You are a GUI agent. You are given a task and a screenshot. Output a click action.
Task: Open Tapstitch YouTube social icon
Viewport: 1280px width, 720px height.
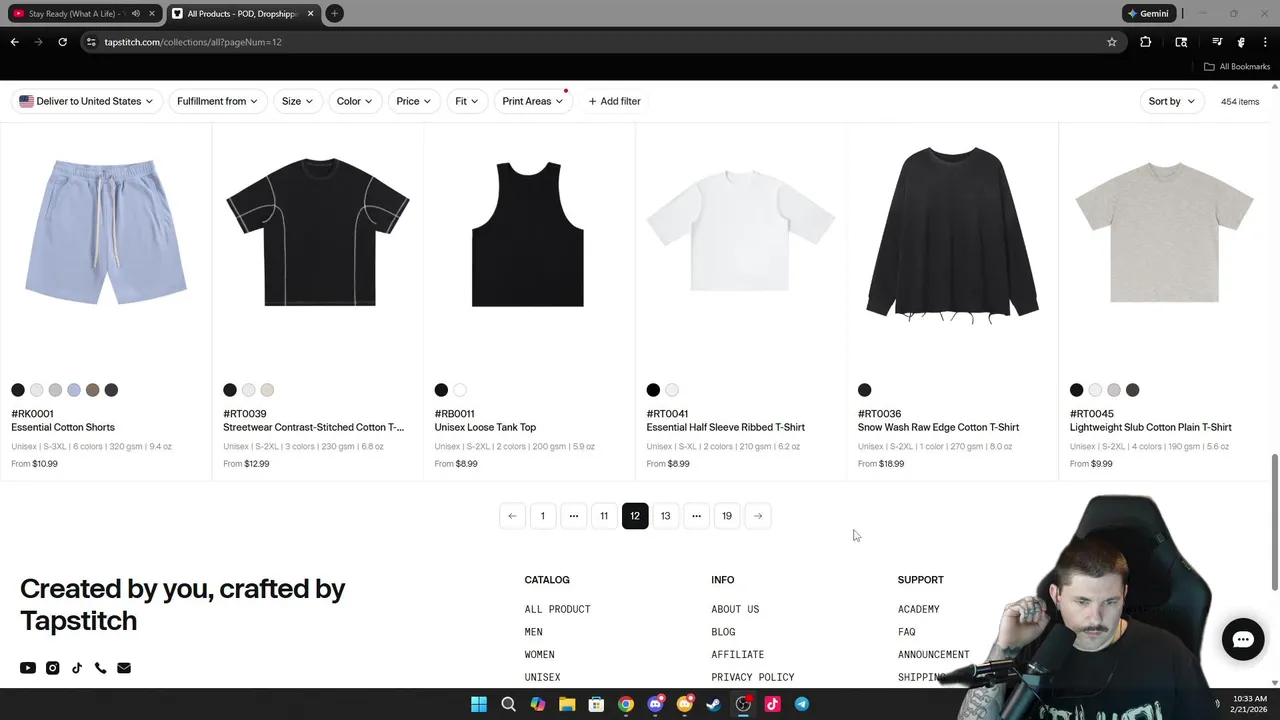coord(28,668)
